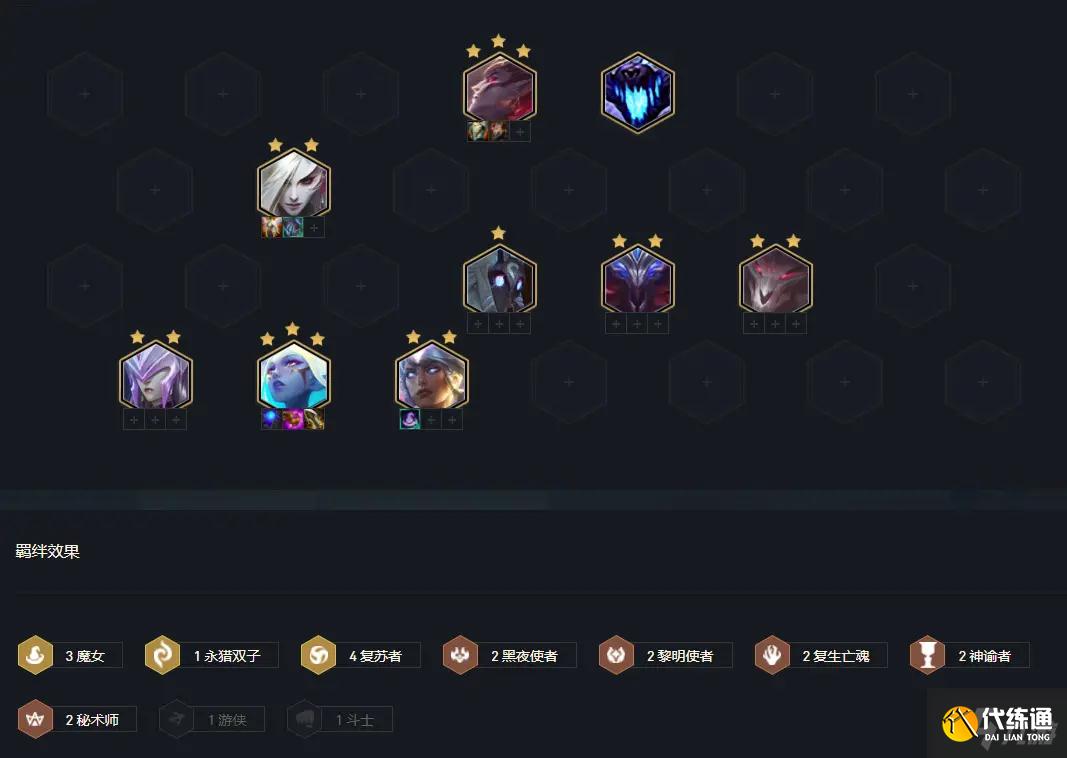The height and width of the screenshot is (758, 1067).
Task: Click the 3 魔女 trait icon
Action: (35, 655)
